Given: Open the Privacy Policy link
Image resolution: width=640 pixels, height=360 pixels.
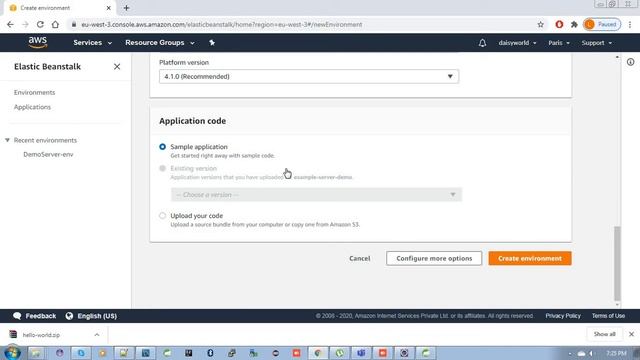Looking at the screenshot, I should click(x=563, y=316).
